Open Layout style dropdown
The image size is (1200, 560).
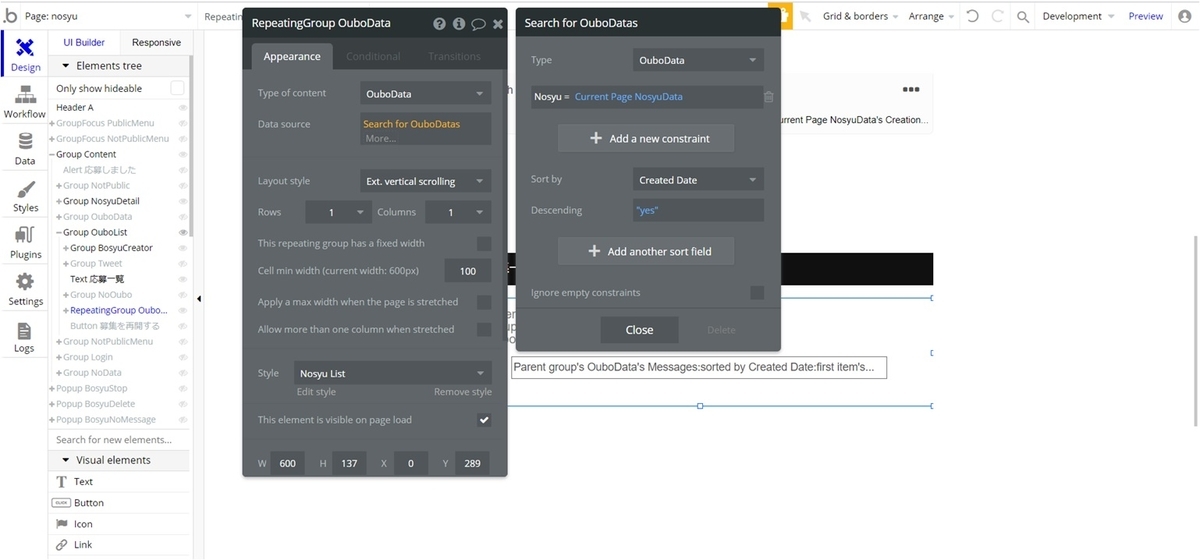click(426, 182)
